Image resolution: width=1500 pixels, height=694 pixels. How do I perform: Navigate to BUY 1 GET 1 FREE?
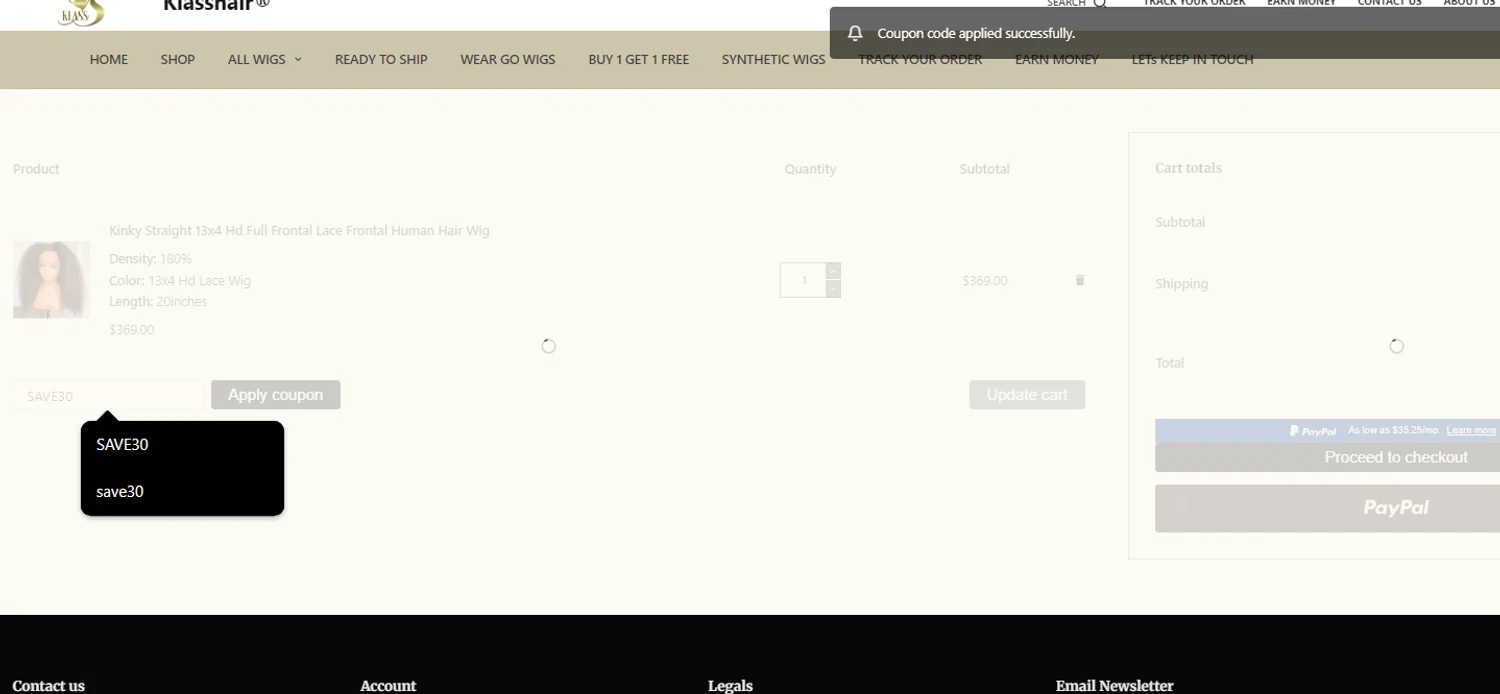pyautogui.click(x=638, y=59)
